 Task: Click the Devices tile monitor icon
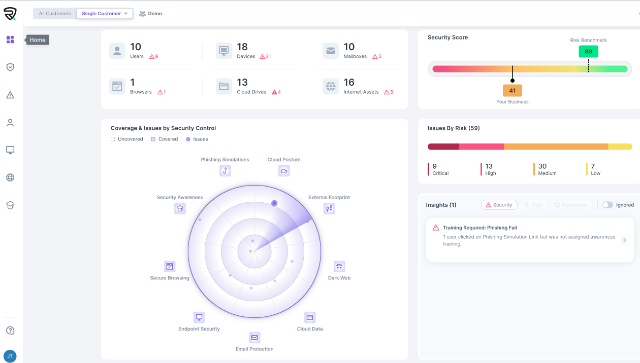[224, 51]
